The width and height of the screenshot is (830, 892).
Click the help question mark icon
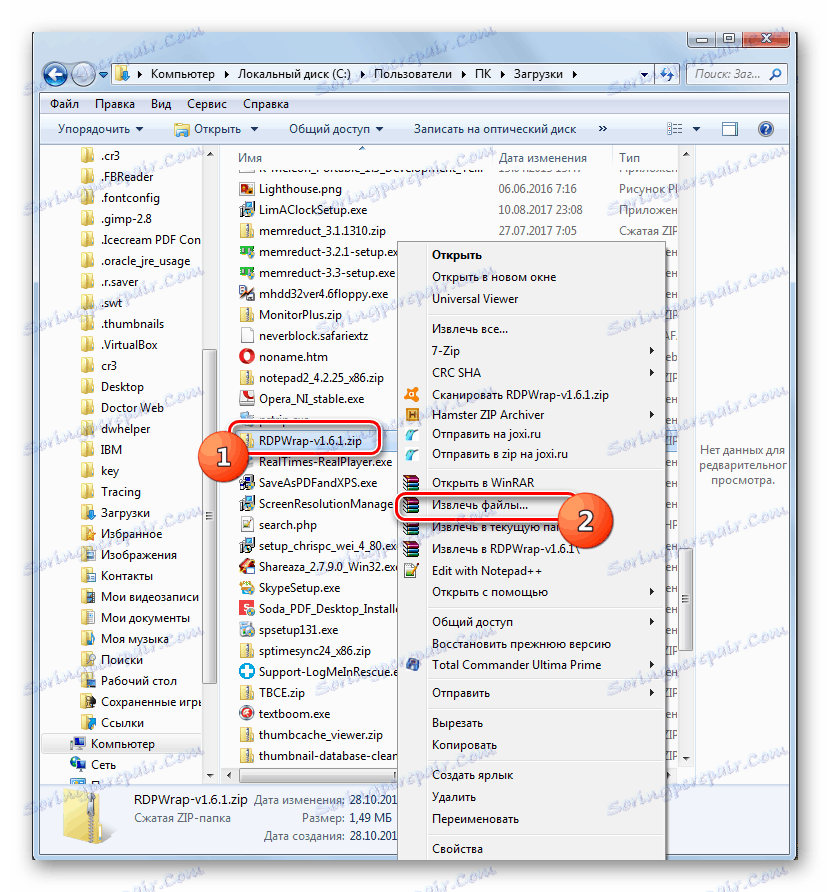tap(766, 129)
